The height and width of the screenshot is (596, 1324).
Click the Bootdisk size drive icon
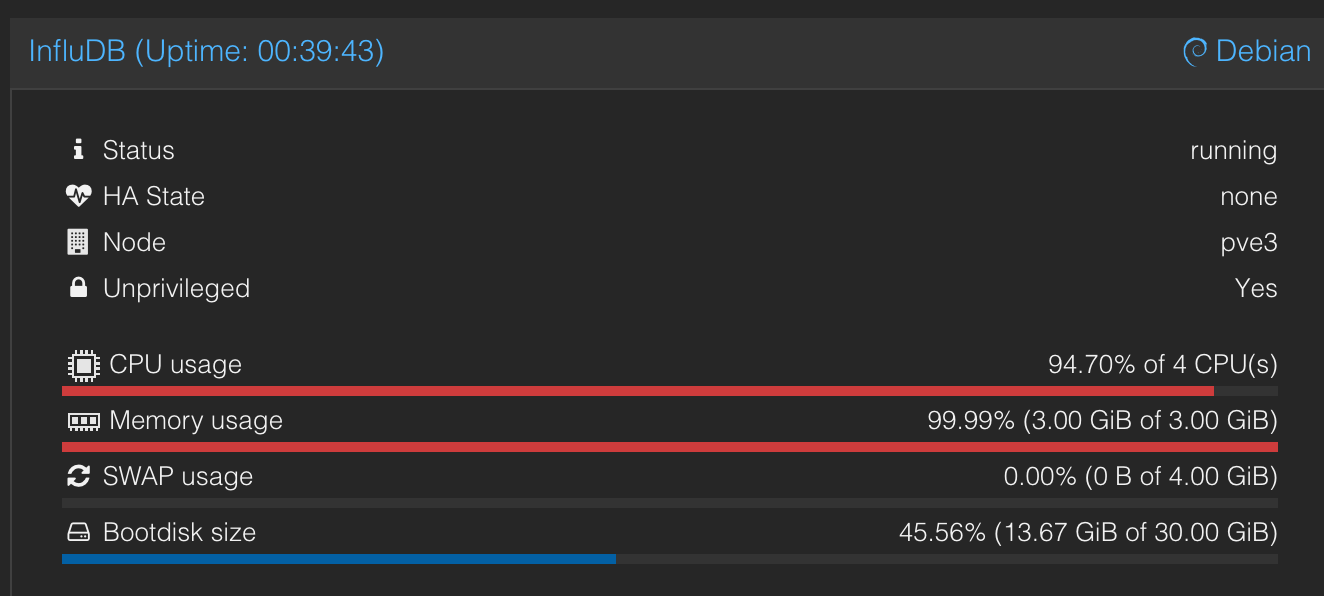tap(78, 532)
